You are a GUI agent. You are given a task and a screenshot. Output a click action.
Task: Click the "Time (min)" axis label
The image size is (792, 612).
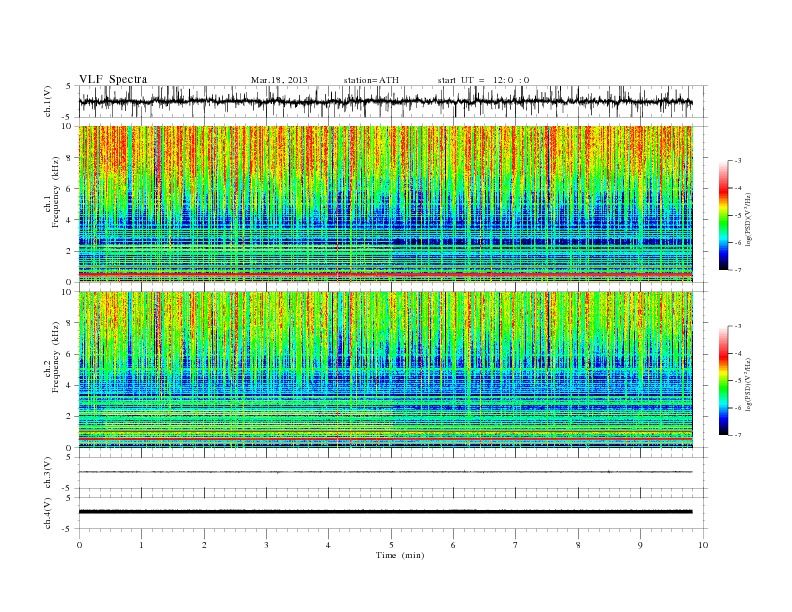tap(400, 555)
